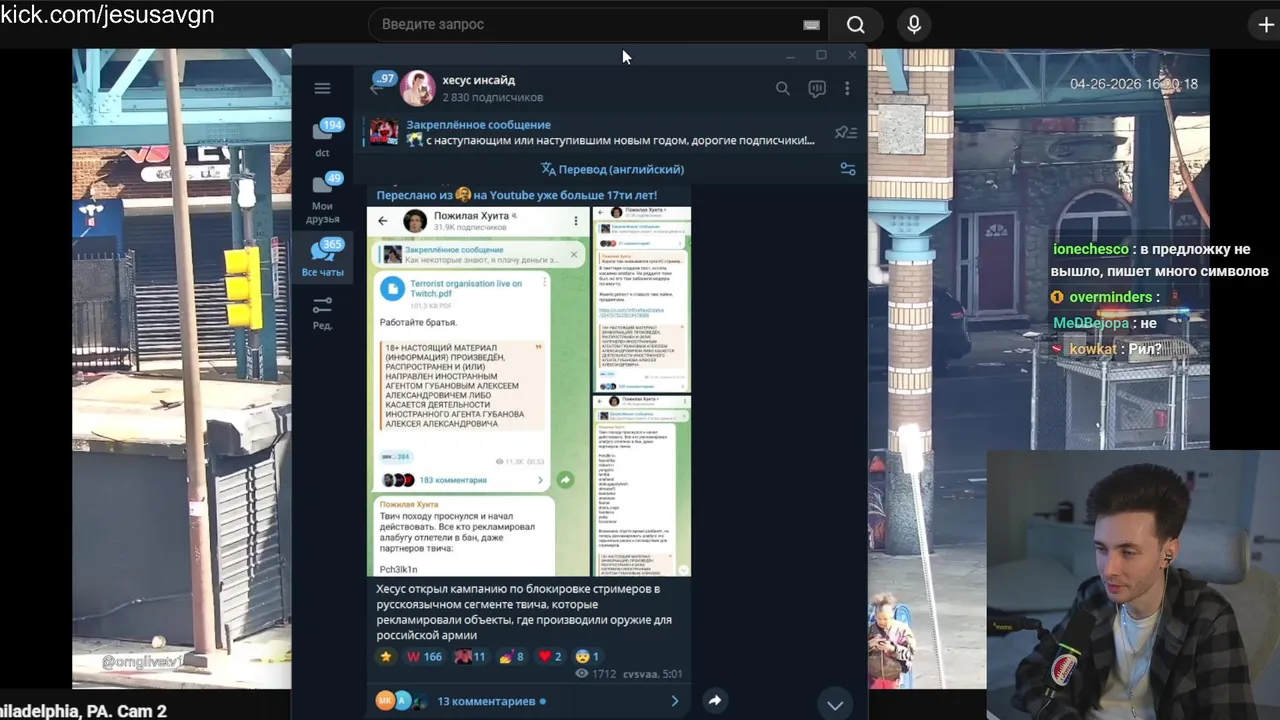Click the reaction showing count 8
The image size is (1280, 720).
pos(512,656)
